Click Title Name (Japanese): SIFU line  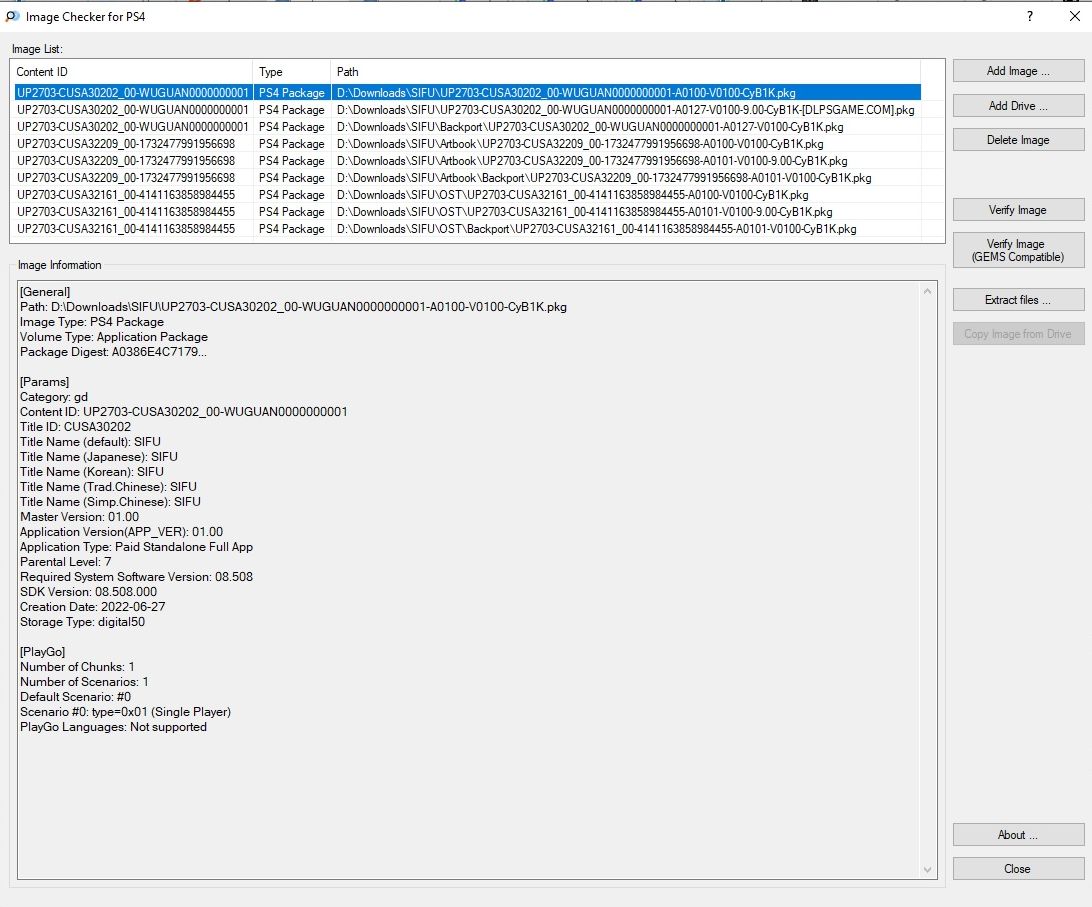(99, 457)
